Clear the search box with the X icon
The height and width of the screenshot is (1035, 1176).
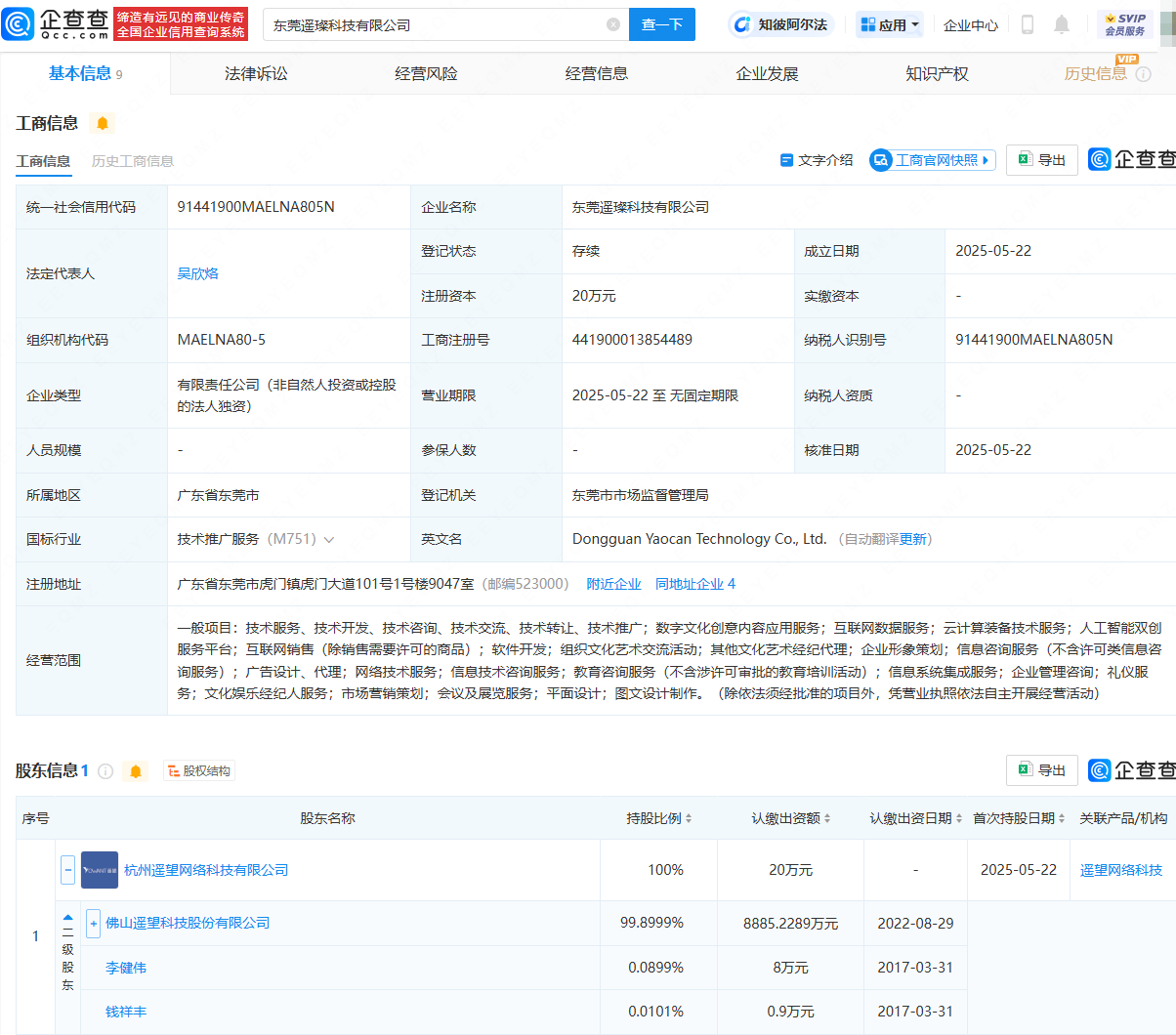click(x=613, y=24)
